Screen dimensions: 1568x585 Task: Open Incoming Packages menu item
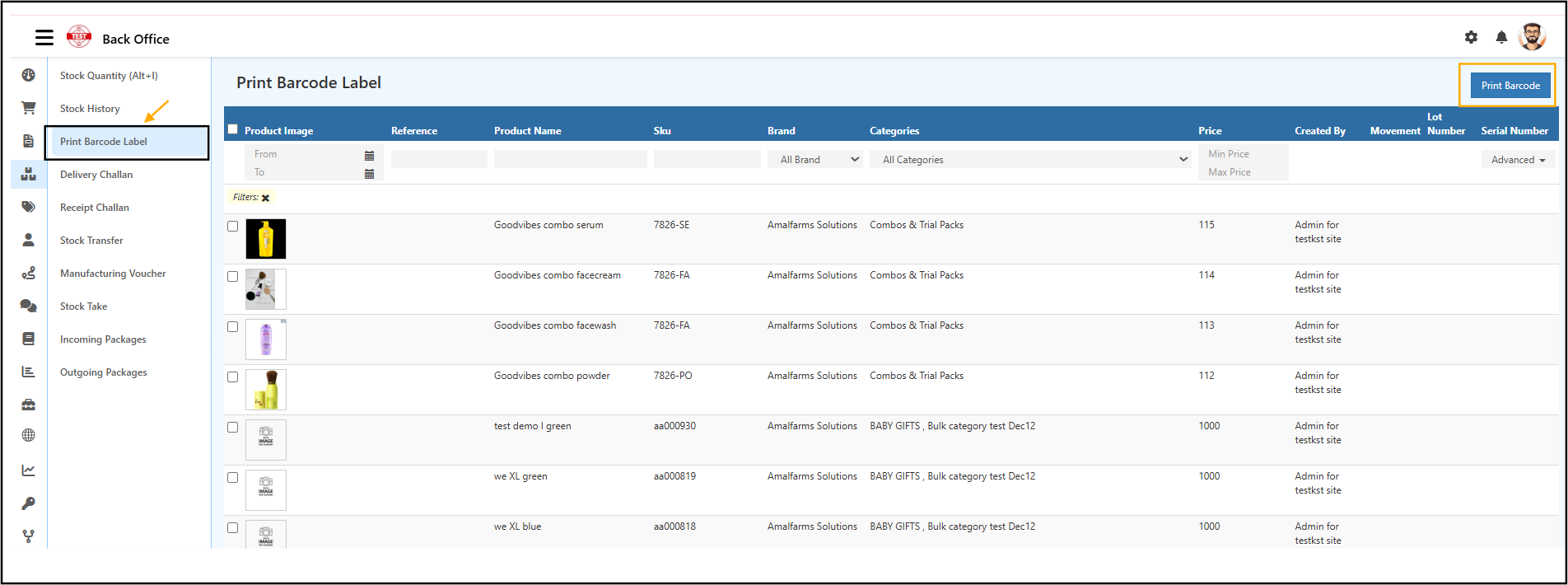click(x=103, y=339)
